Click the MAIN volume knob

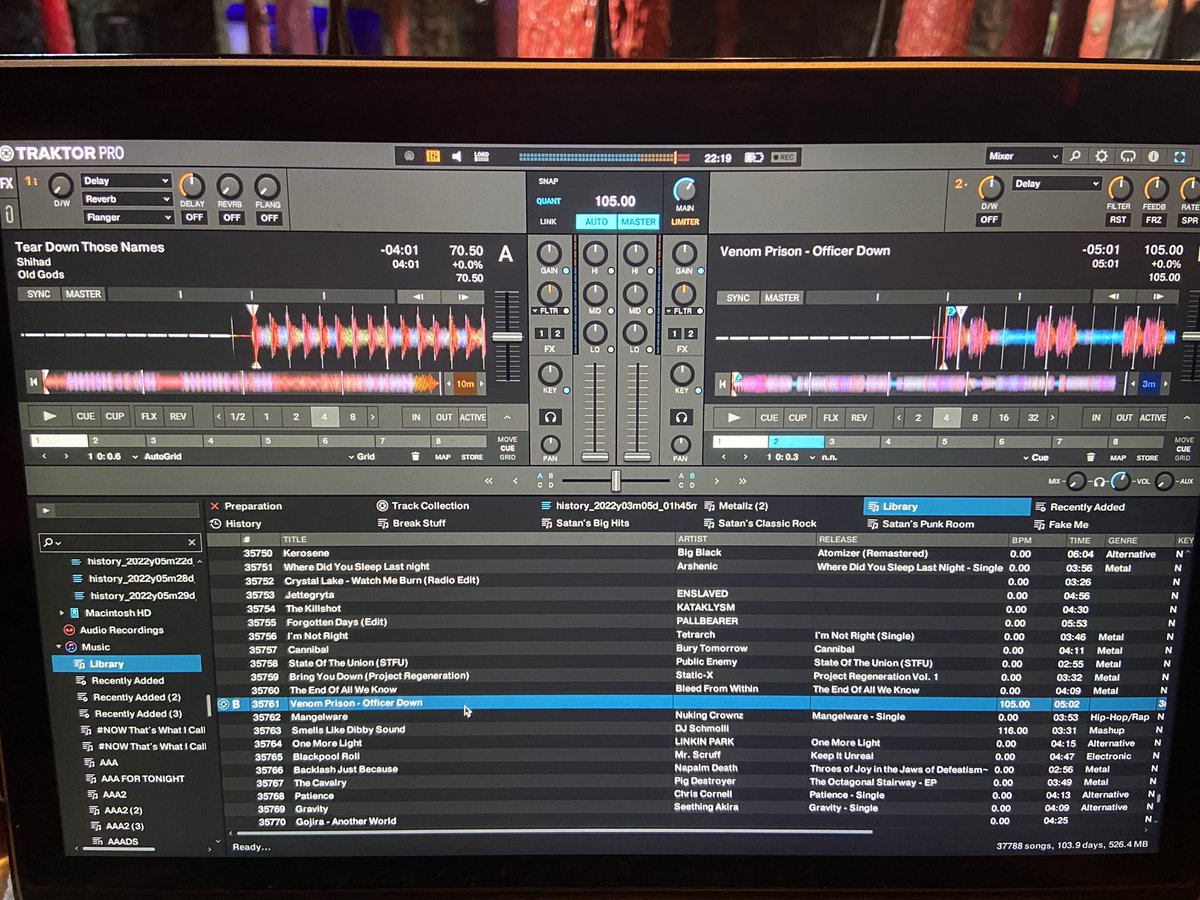pos(685,189)
